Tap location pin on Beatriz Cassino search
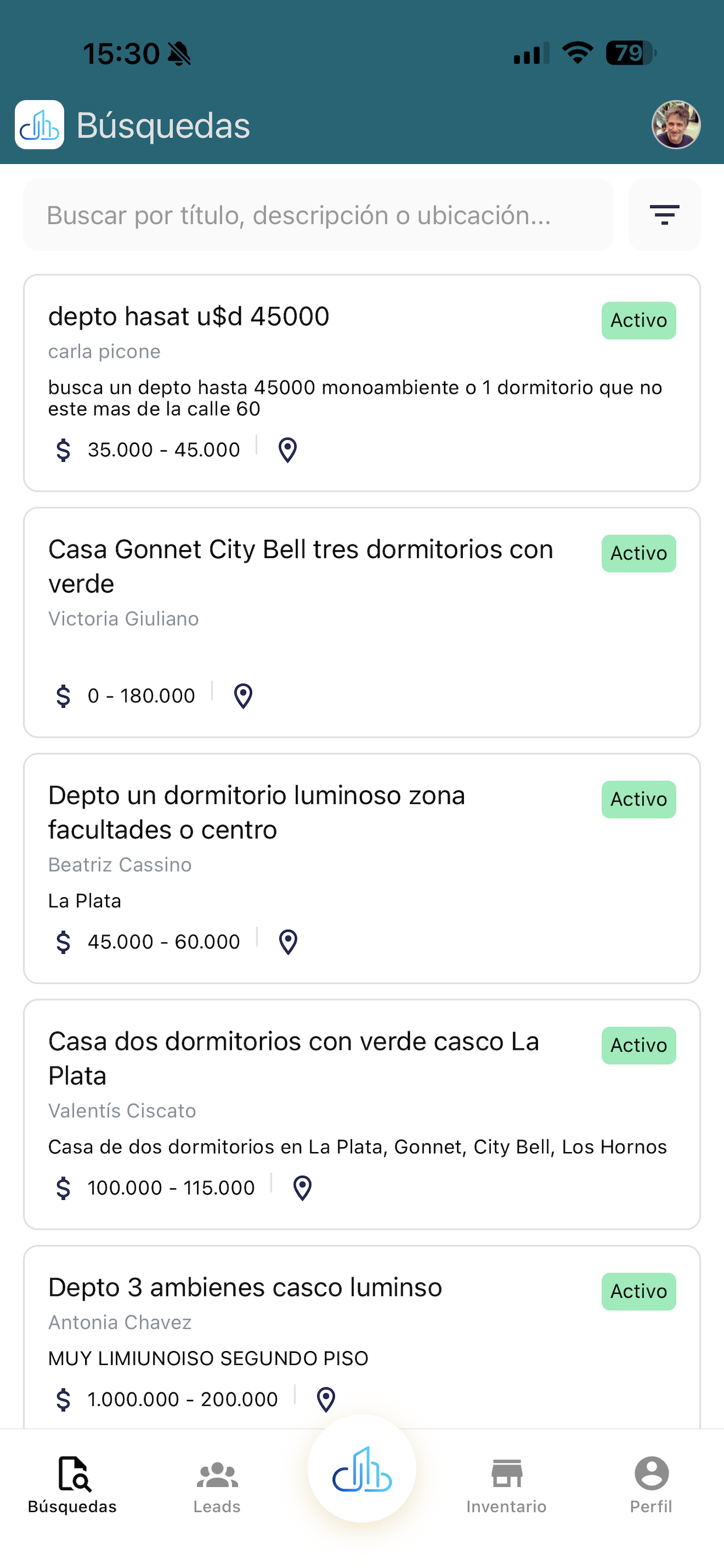This screenshot has height=1568, width=724. pos(289,942)
